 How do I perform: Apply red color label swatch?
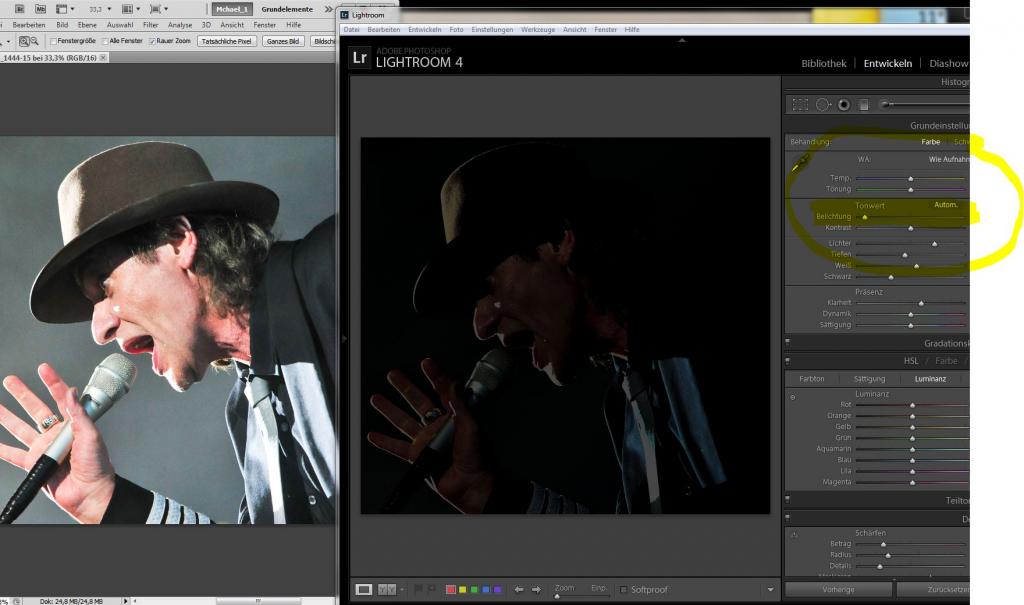click(x=451, y=589)
